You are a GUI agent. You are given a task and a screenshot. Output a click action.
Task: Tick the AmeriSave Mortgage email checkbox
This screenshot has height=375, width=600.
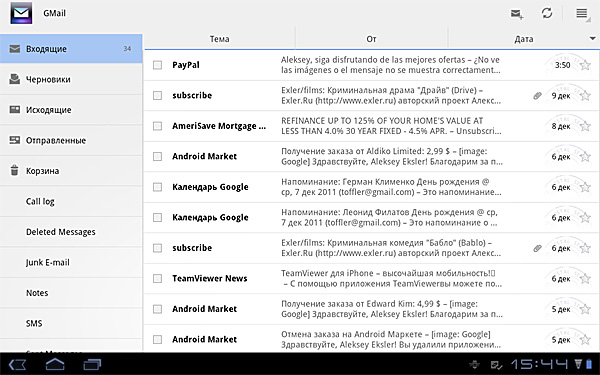tap(157, 126)
